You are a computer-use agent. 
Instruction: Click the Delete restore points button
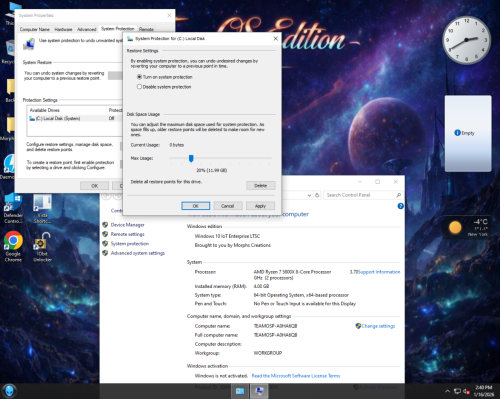pos(261,186)
